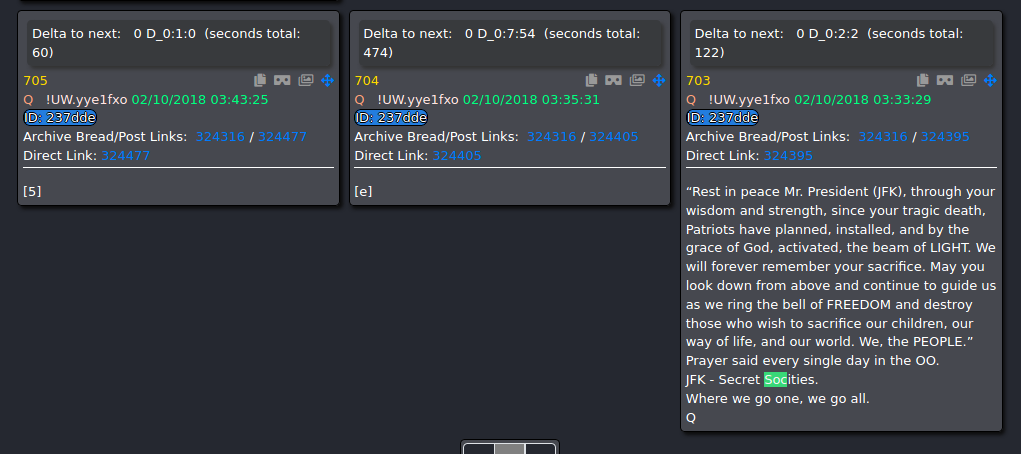The image size is (1021, 454).
Task: Follow Direct Link 324477
Action: tap(126, 156)
